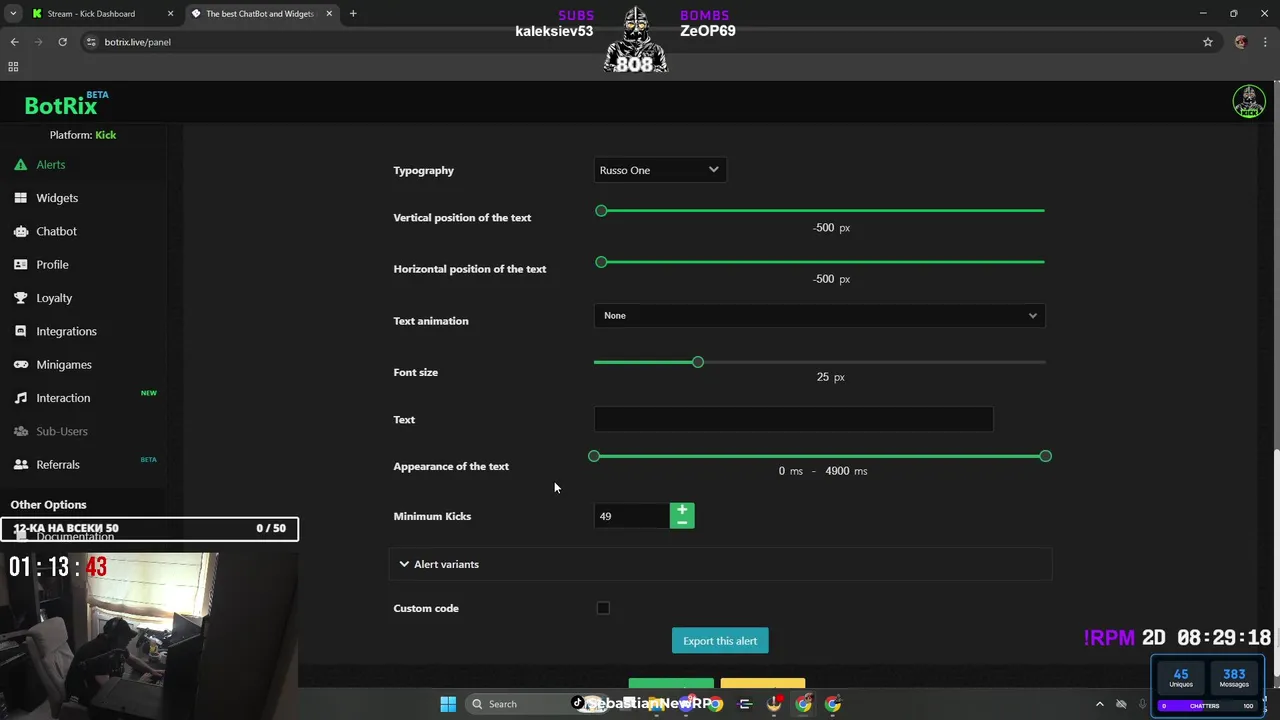Image resolution: width=1280 pixels, height=720 pixels.
Task: Select The best ChatBot and Widgets tab
Action: (x=262, y=14)
